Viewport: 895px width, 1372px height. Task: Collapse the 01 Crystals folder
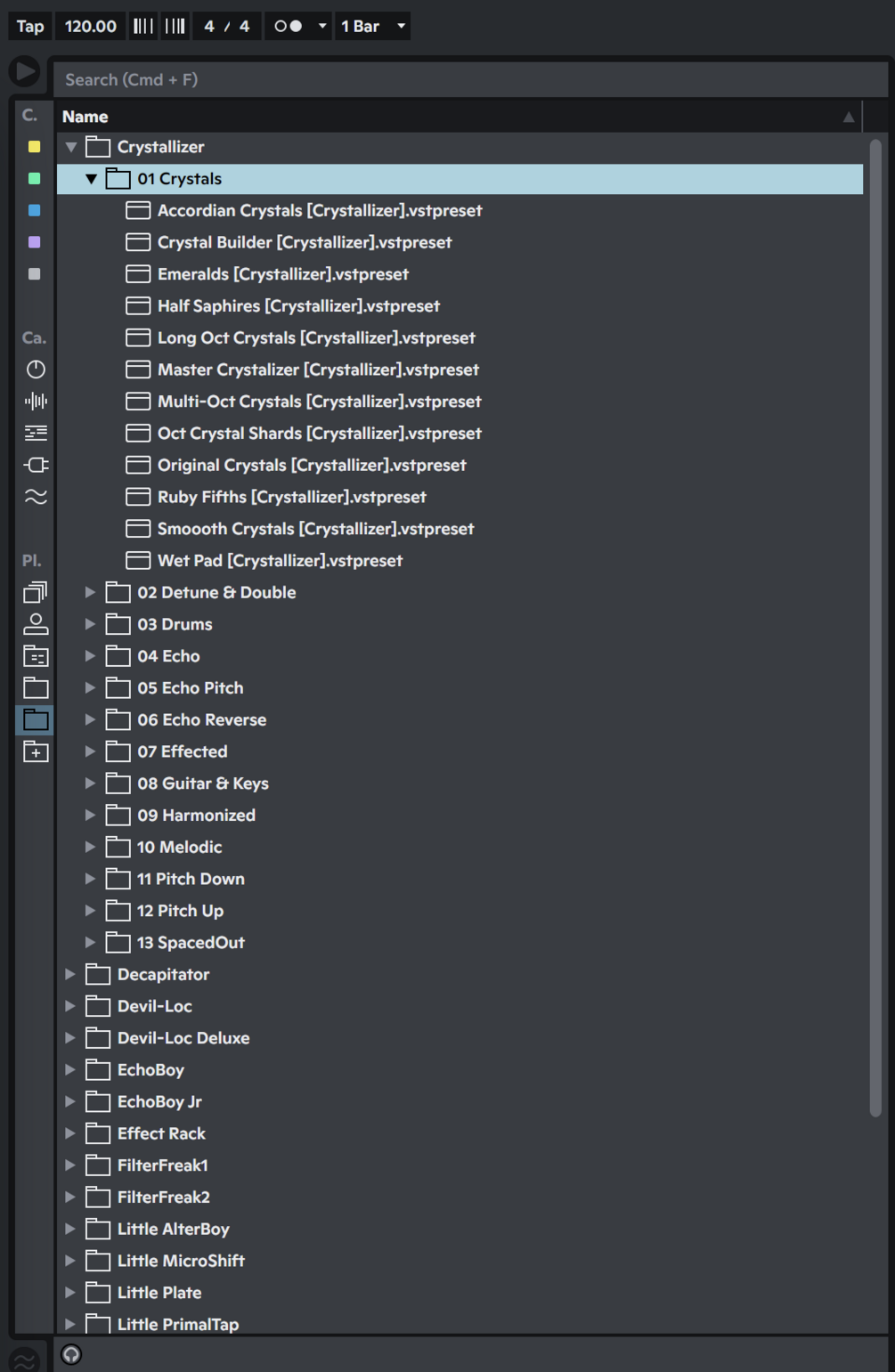tap(91, 179)
